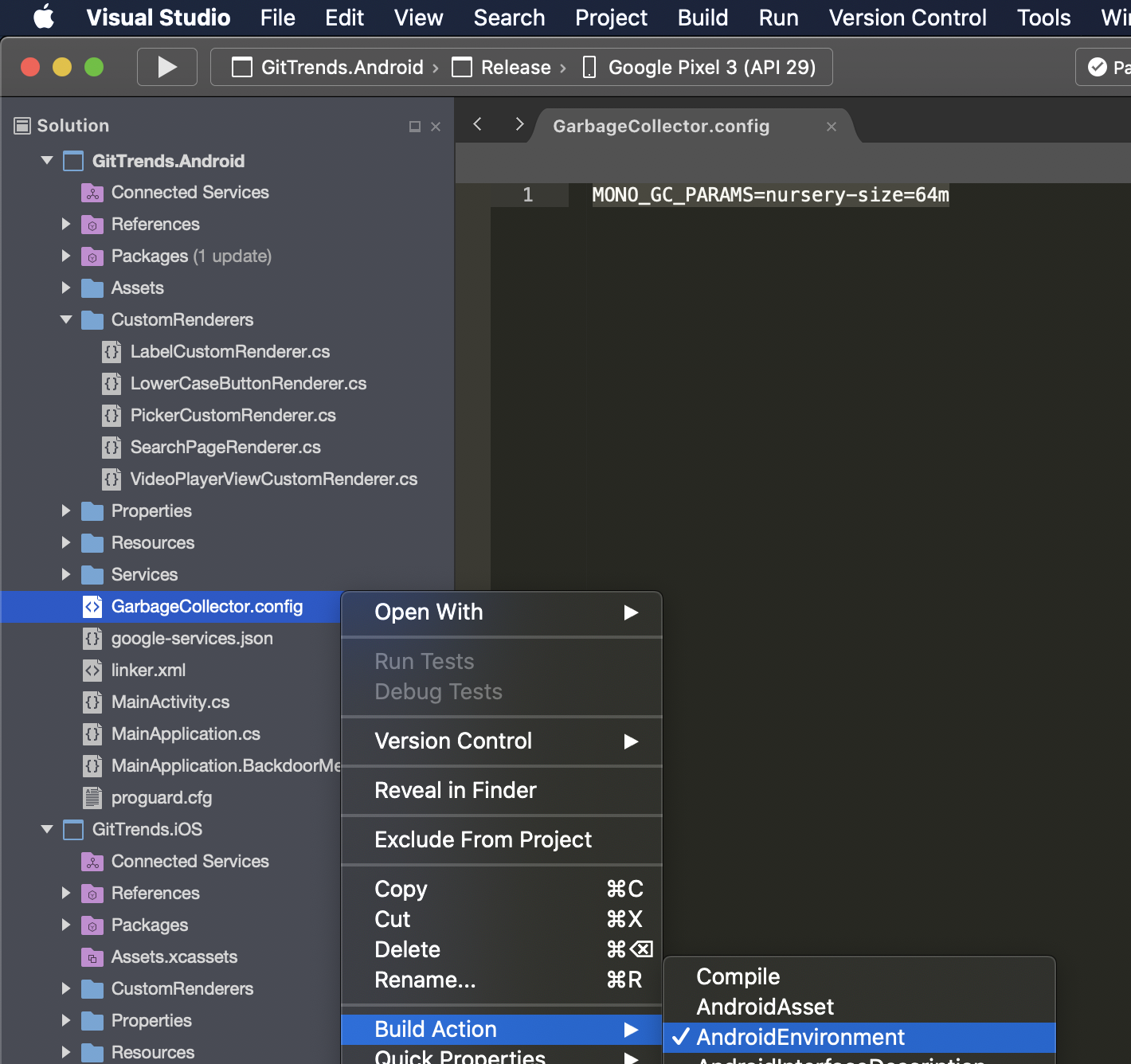Image resolution: width=1131 pixels, height=1064 pixels.
Task: Click GitTrends.iOS project icon
Action: 73,830
